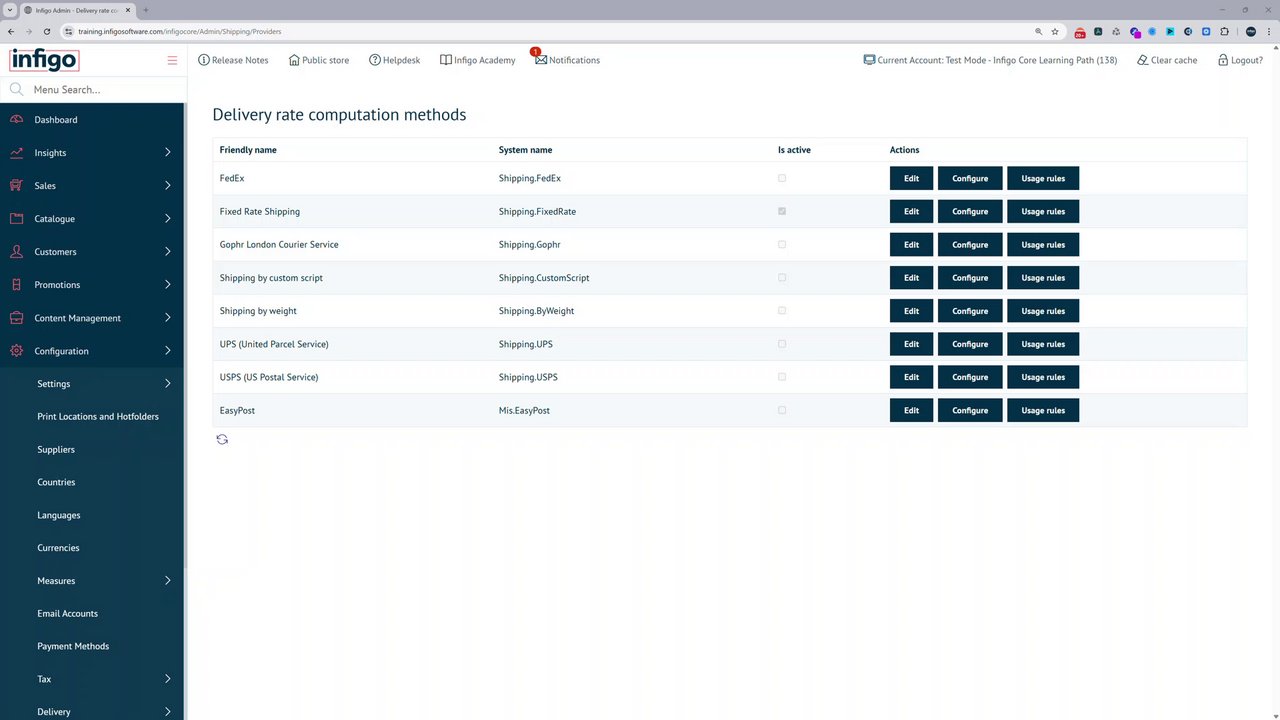1280x720 pixels.
Task: Toggle USPS Is active checkbox
Action: [782, 376]
